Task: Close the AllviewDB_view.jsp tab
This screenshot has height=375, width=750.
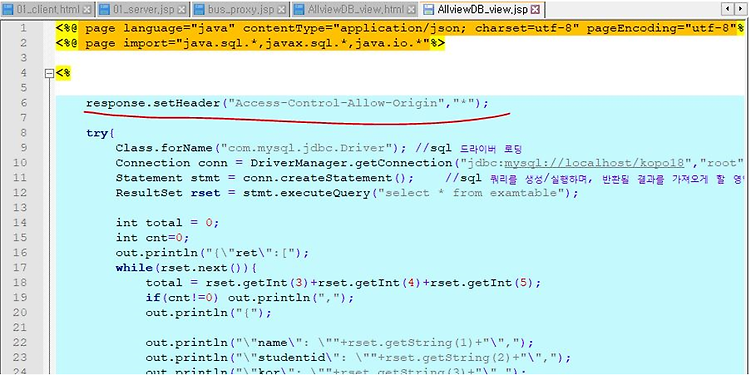Action: (x=535, y=9)
